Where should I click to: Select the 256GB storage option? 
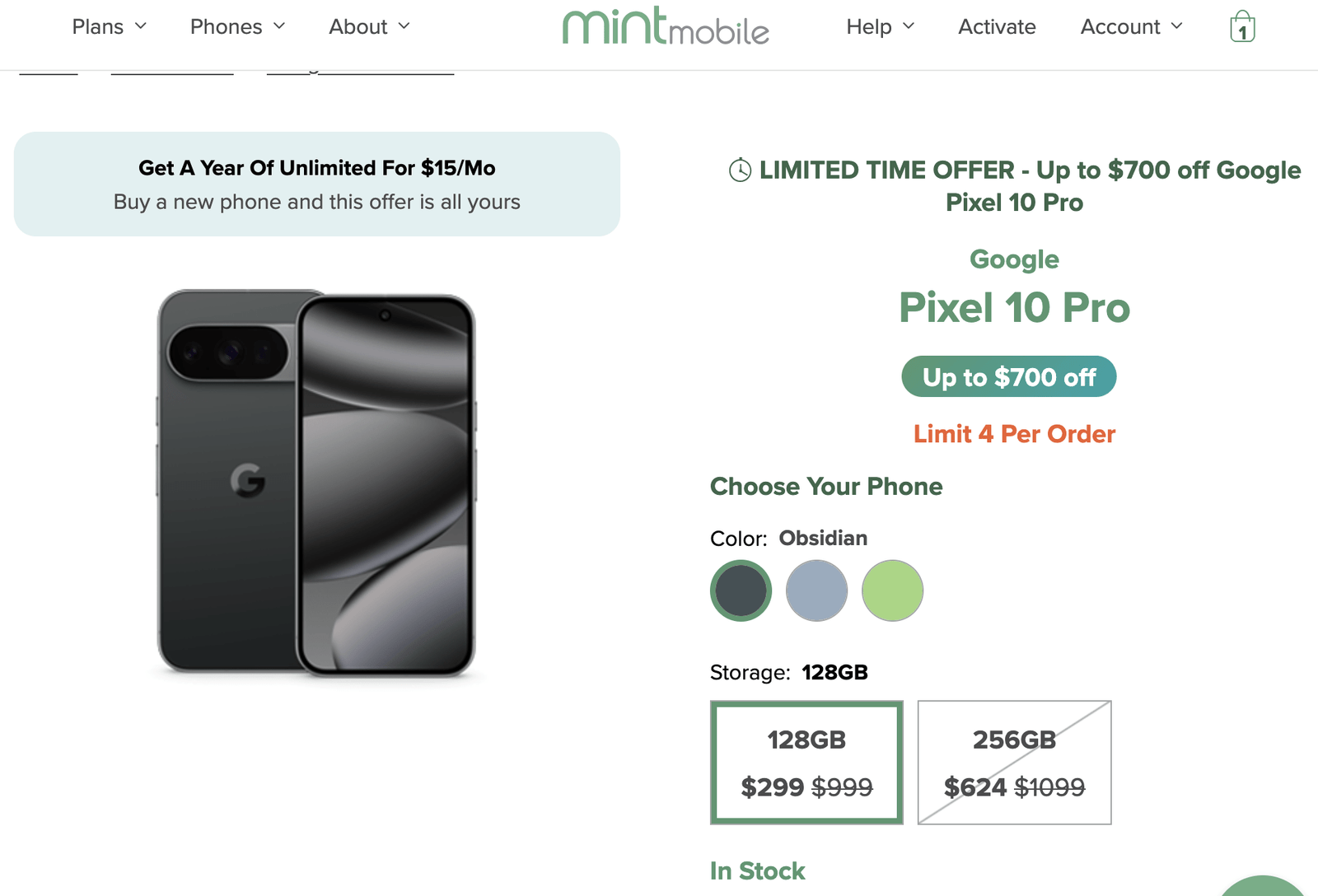[1014, 763]
